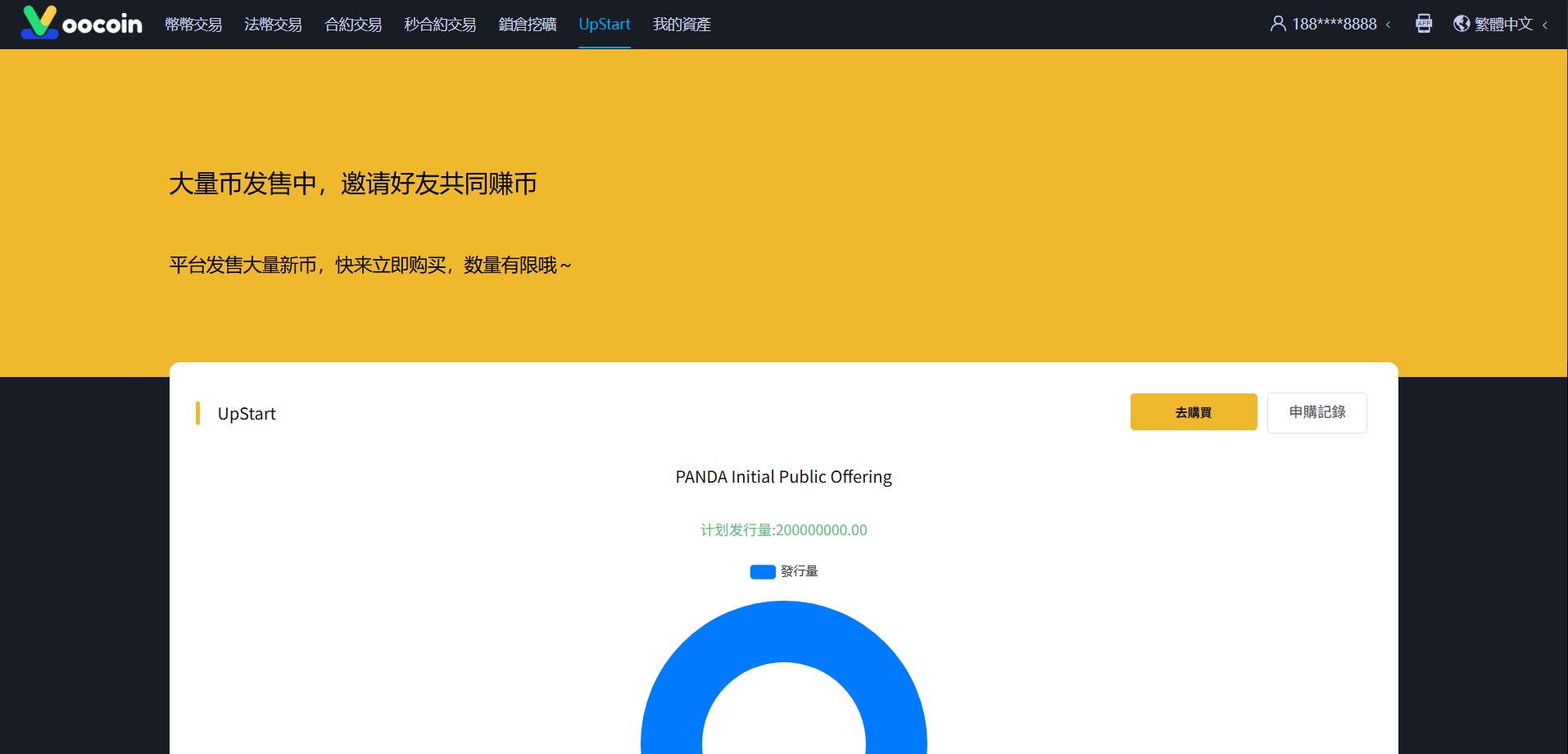
Task: Click the globe language icon
Action: (1462, 24)
